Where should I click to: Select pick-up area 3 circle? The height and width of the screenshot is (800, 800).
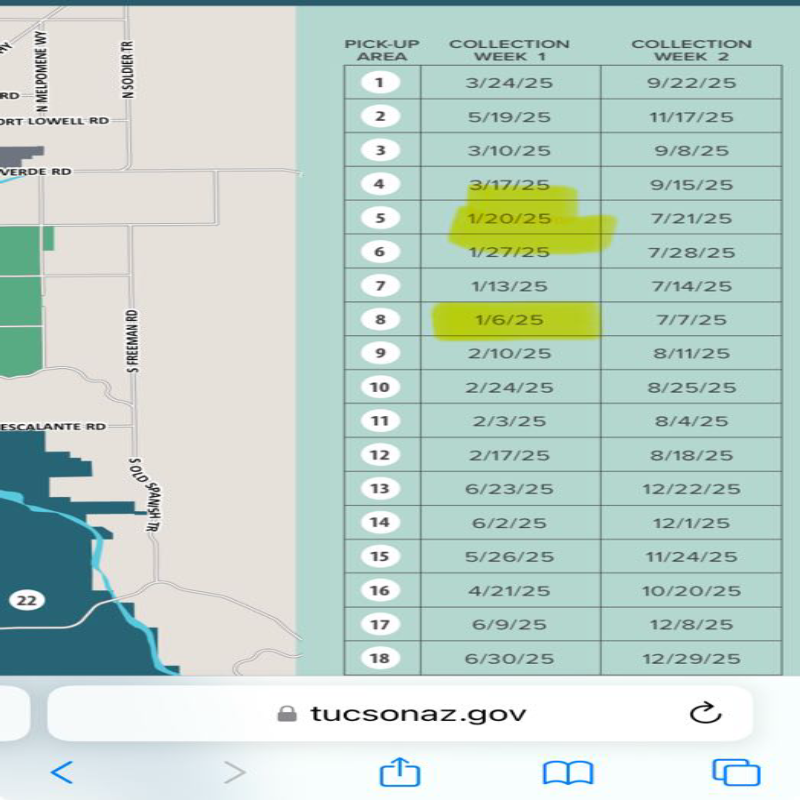(380, 150)
